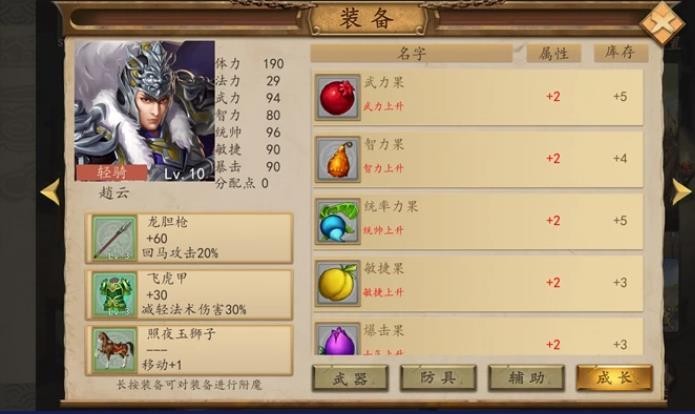
Task: Switch to the 辅助 tab
Action: pyautogui.click(x=526, y=378)
